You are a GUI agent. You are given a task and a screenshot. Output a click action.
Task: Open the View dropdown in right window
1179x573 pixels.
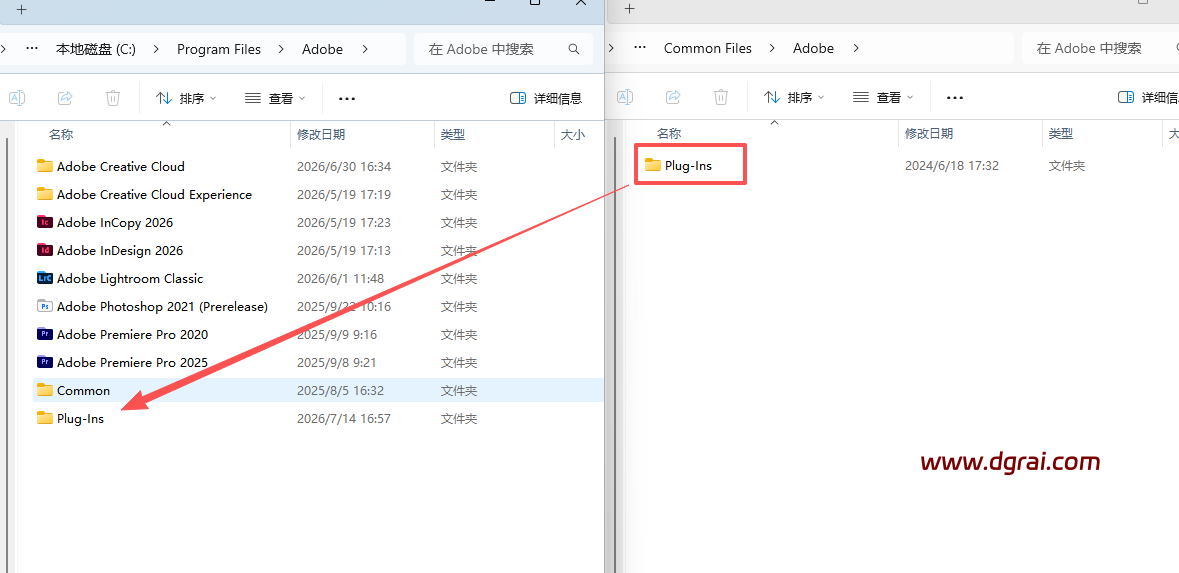[x=883, y=97]
